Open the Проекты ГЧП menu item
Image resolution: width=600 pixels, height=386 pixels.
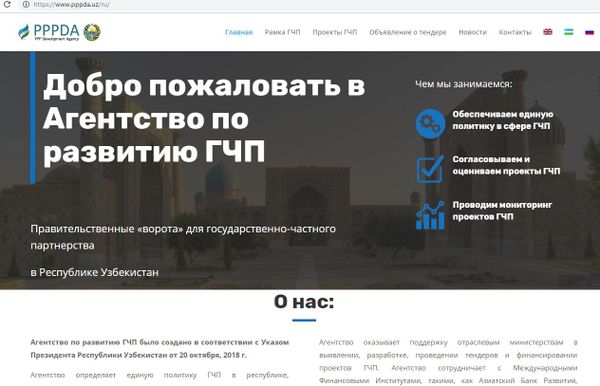pyautogui.click(x=335, y=33)
